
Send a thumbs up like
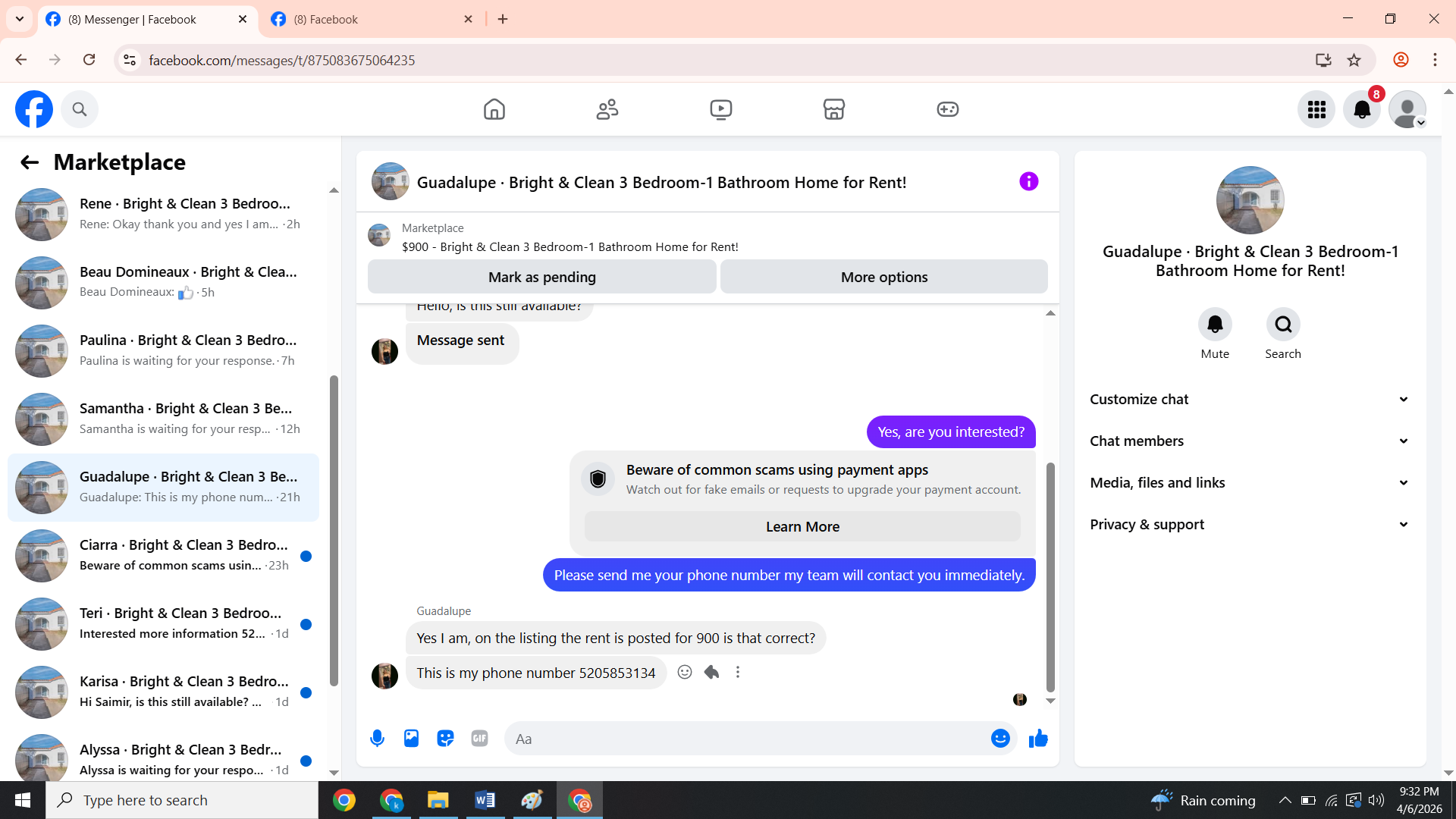[x=1038, y=739]
